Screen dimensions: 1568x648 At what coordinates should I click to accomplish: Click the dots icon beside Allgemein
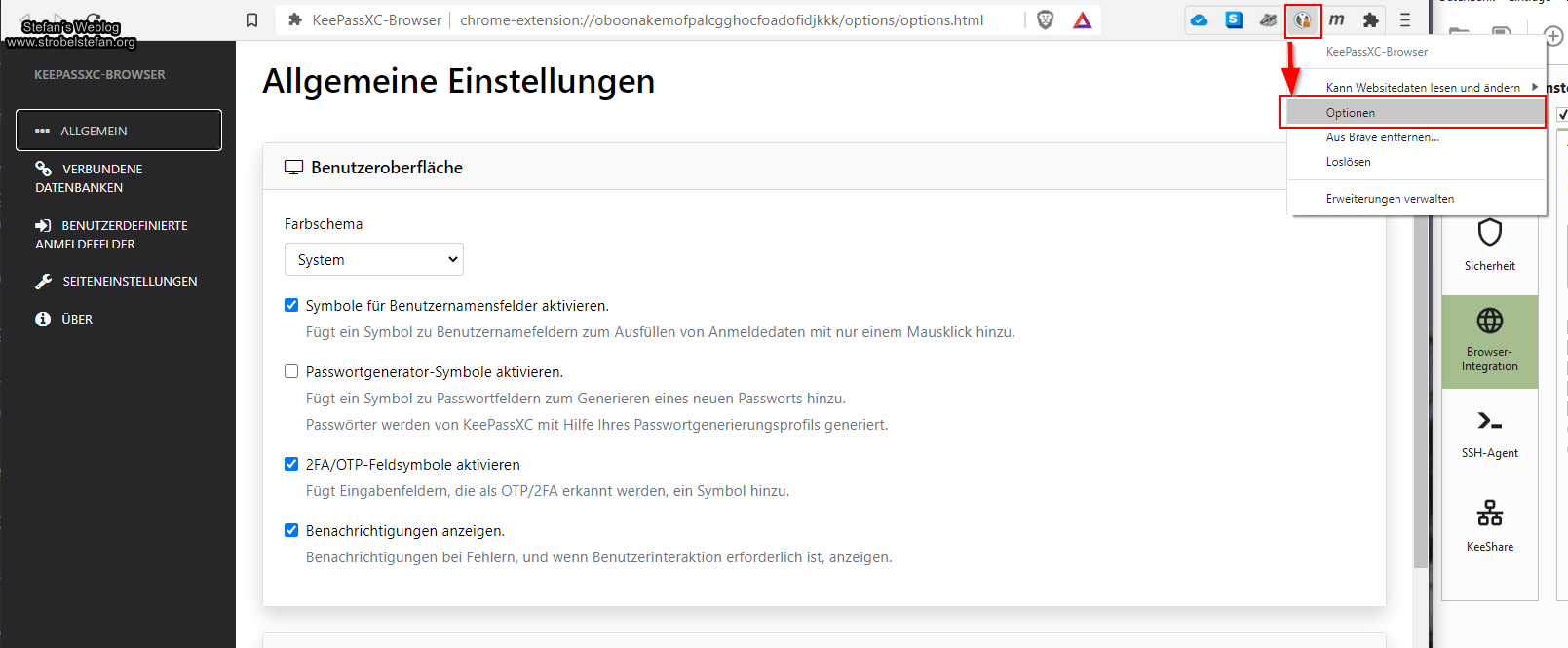(x=42, y=131)
